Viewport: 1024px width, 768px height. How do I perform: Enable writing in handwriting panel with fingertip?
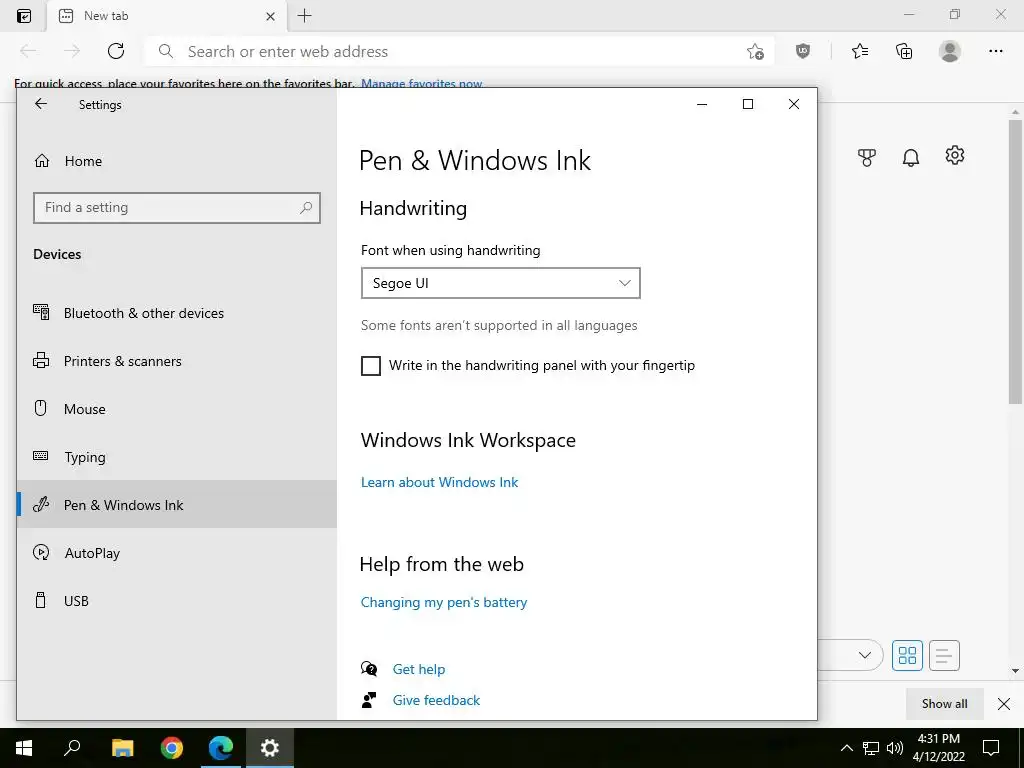tap(370, 366)
